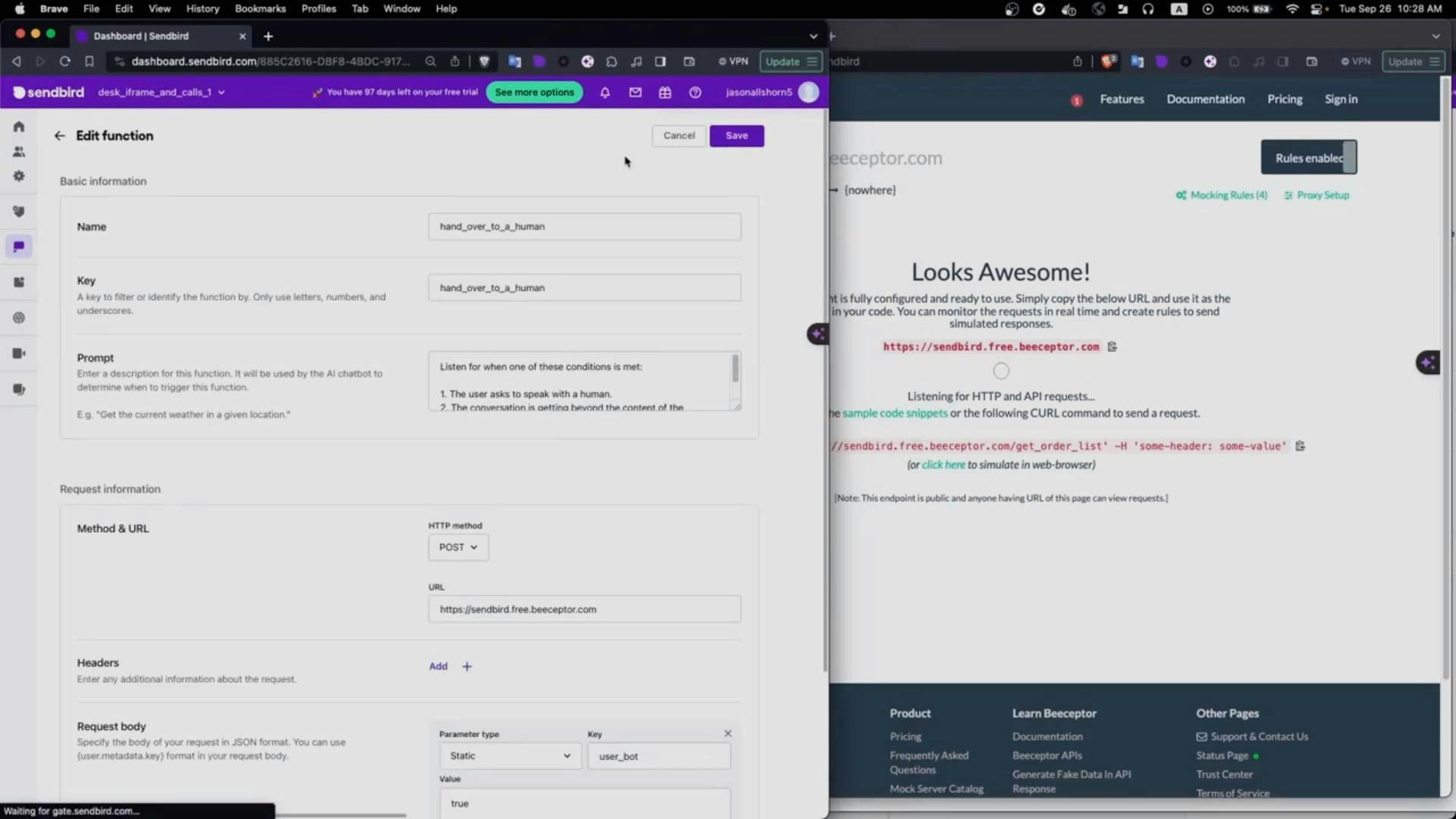Open the HTTP method POST dropdown
The height and width of the screenshot is (819, 1456).
click(x=458, y=548)
